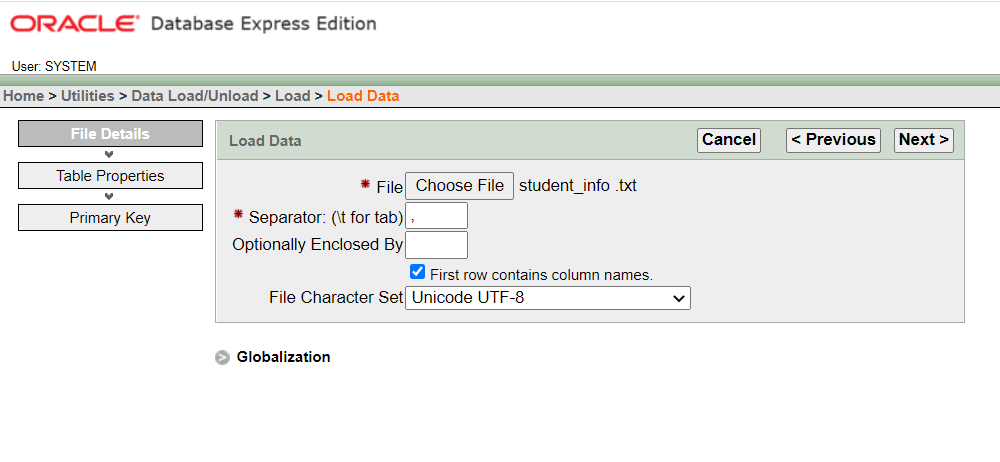Click the Optionally Enclosed By field
The image size is (1000, 462).
coord(436,245)
